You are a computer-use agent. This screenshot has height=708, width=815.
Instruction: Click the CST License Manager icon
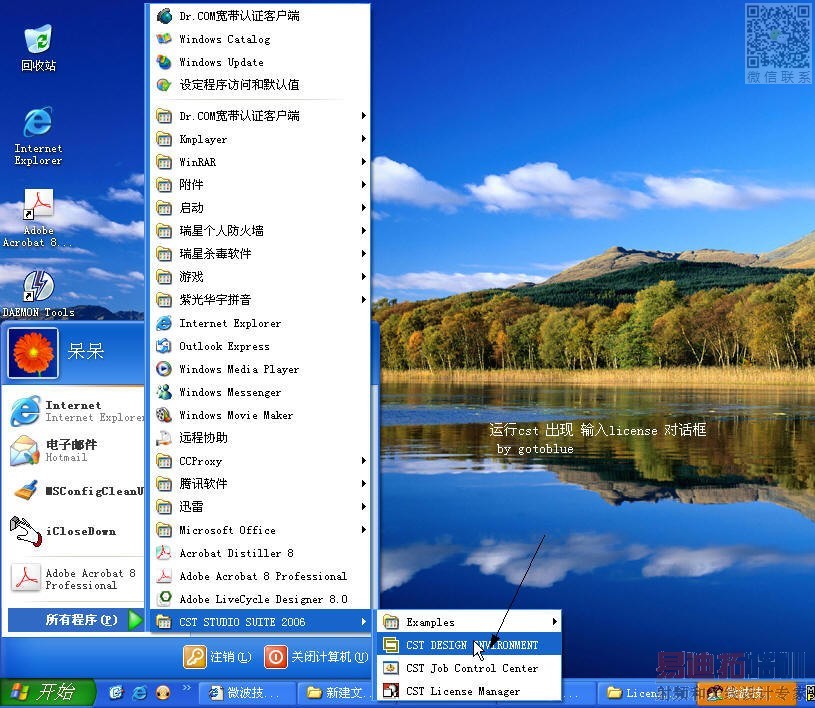pyautogui.click(x=391, y=691)
